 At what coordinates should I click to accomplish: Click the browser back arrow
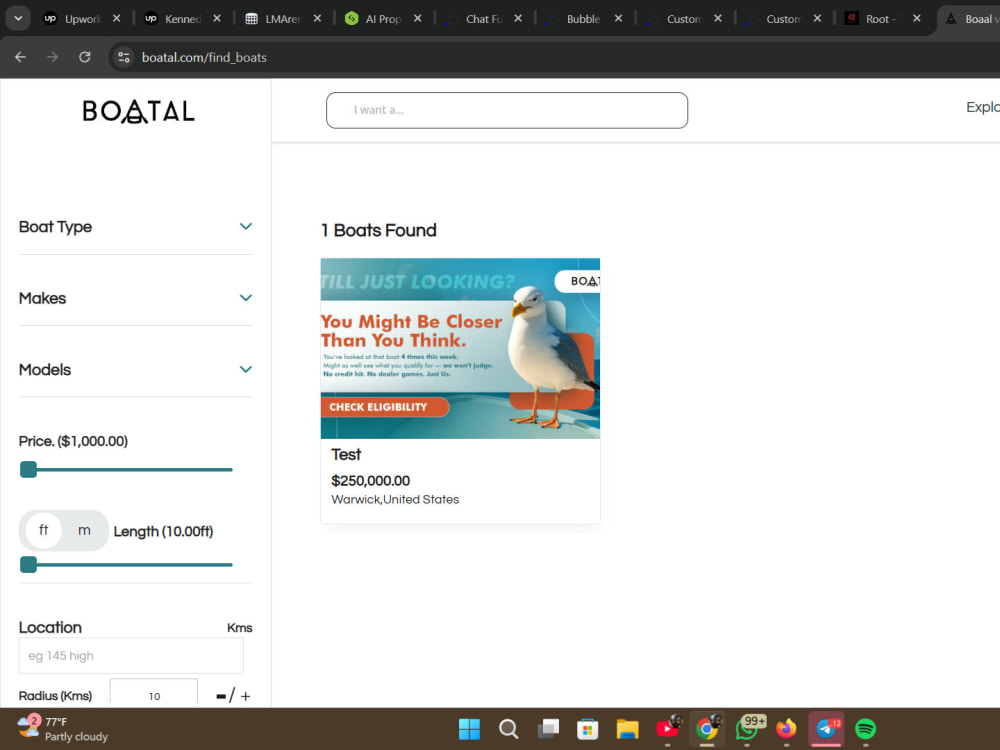(20, 57)
